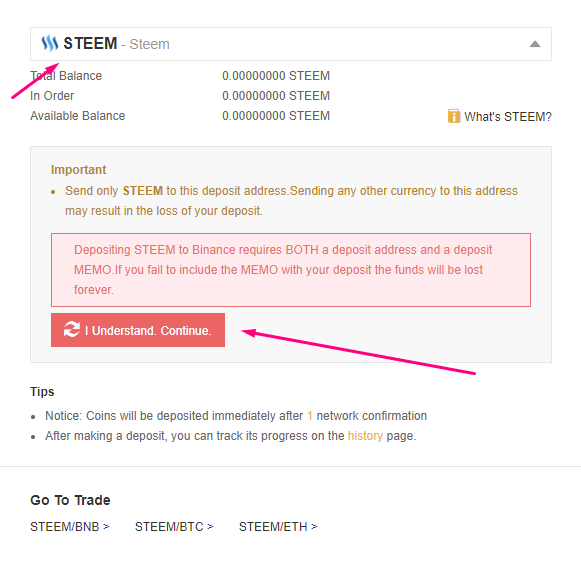Click the Important notice heading
The height and width of the screenshot is (566, 581).
click(x=79, y=170)
